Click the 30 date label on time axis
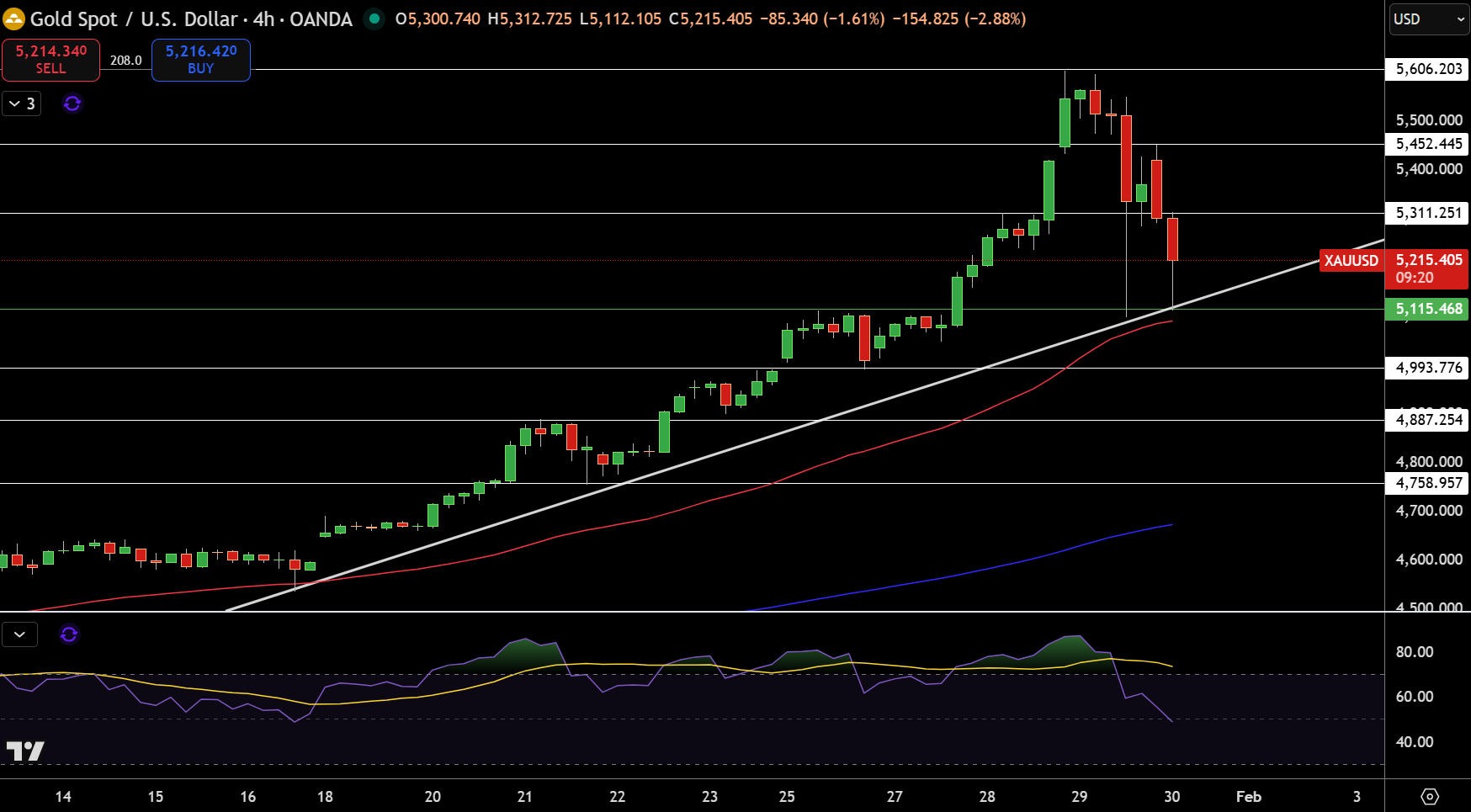 (x=1172, y=796)
